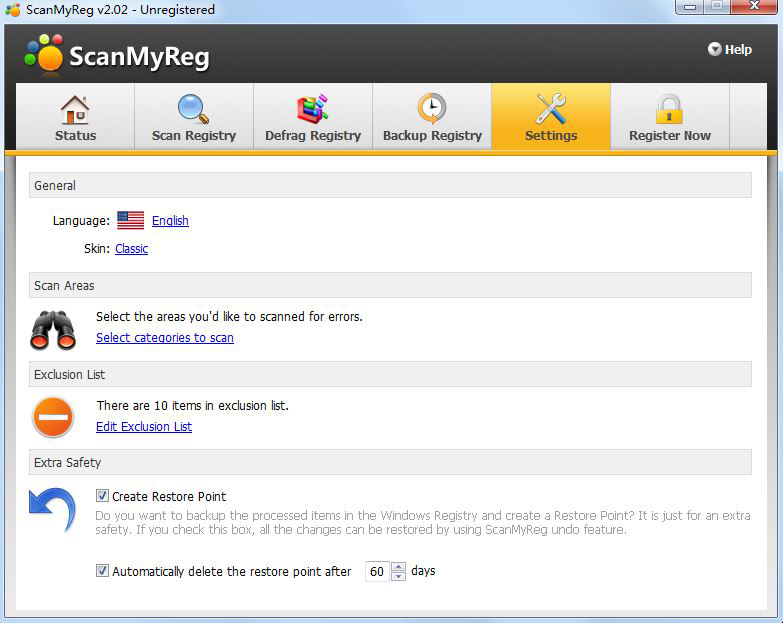This screenshot has width=783, height=623.
Task: Click the text about selecting areas to scan for errors
Action: click(x=229, y=316)
